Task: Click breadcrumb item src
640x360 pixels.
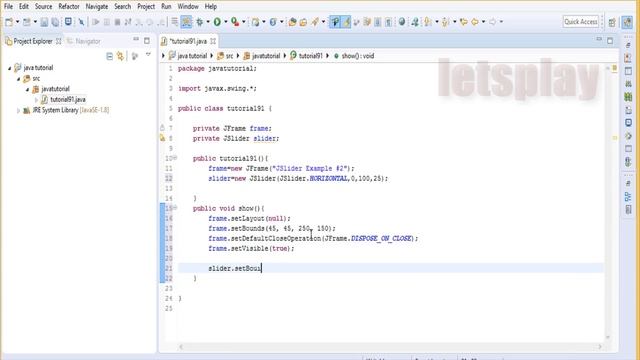Action: pos(225,56)
